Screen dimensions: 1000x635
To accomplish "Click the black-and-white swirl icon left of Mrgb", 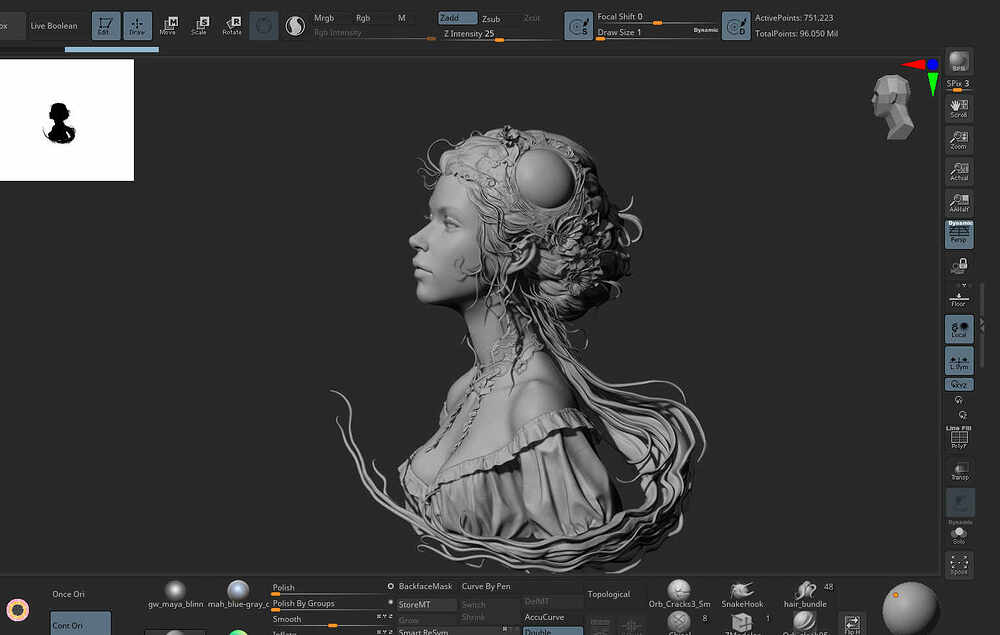I will (295, 26).
